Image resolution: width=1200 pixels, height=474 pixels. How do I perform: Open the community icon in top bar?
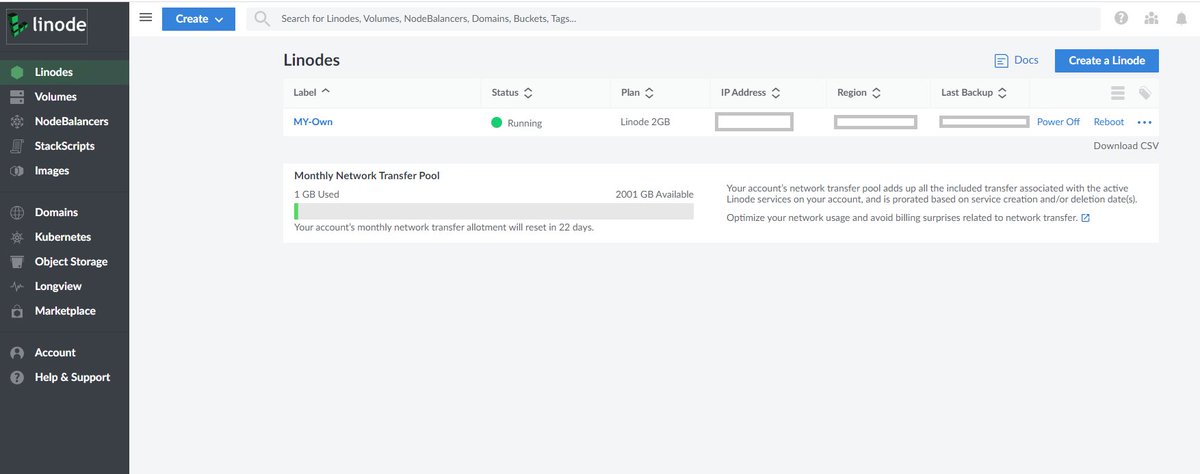[x=1151, y=19]
